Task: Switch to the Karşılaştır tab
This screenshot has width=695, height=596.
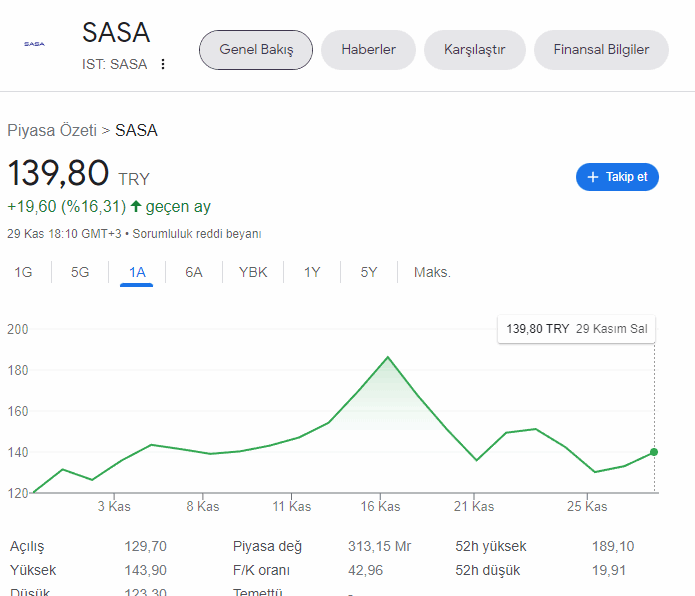Action: 475,50
